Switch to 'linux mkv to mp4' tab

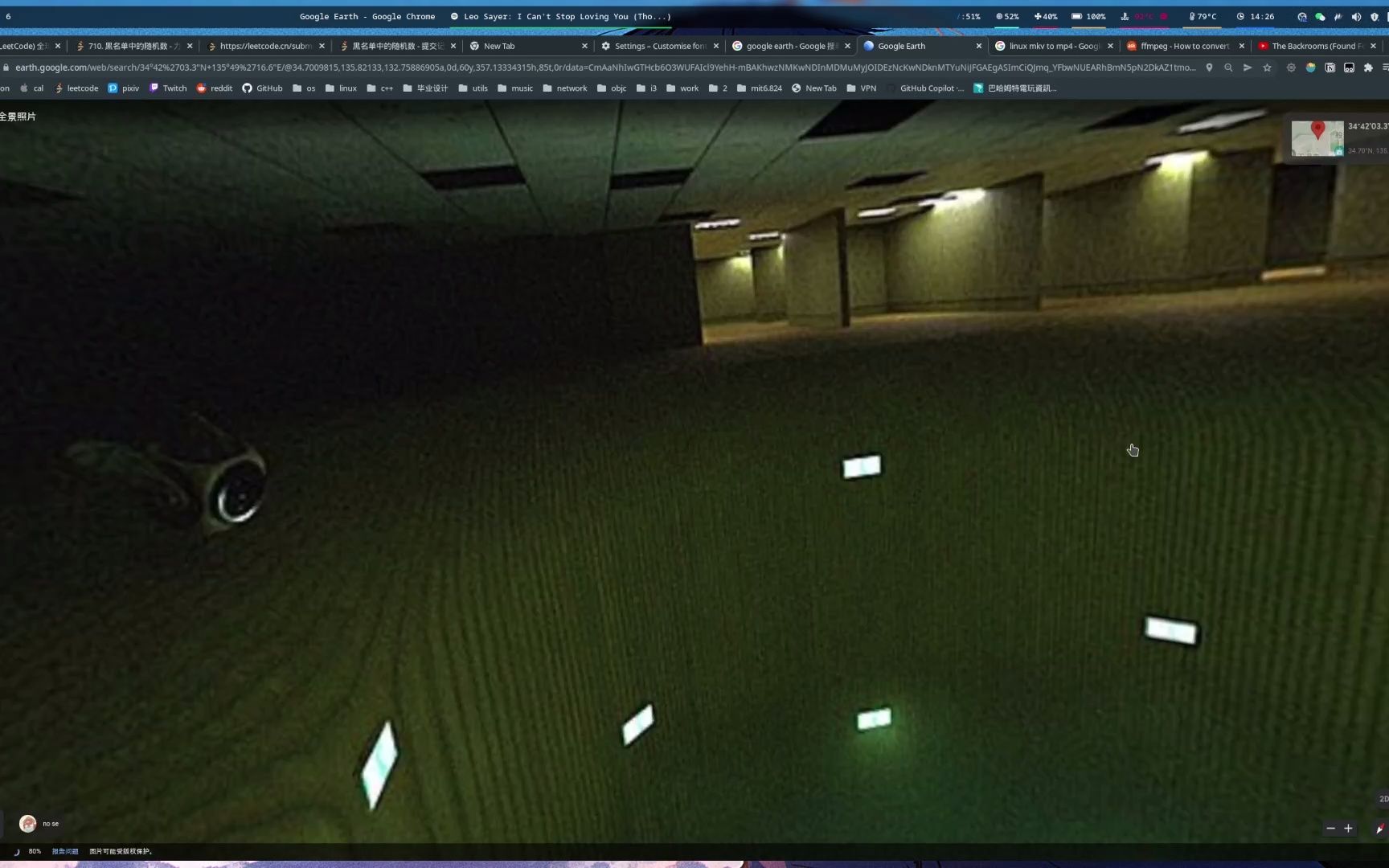coord(1055,46)
